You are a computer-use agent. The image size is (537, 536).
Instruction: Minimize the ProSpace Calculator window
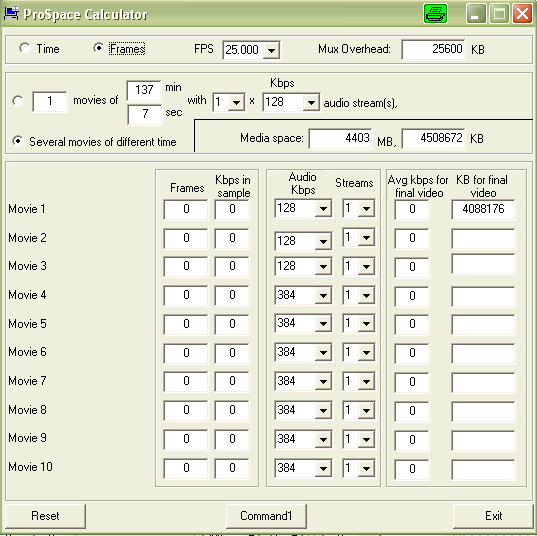pyautogui.click(x=475, y=14)
